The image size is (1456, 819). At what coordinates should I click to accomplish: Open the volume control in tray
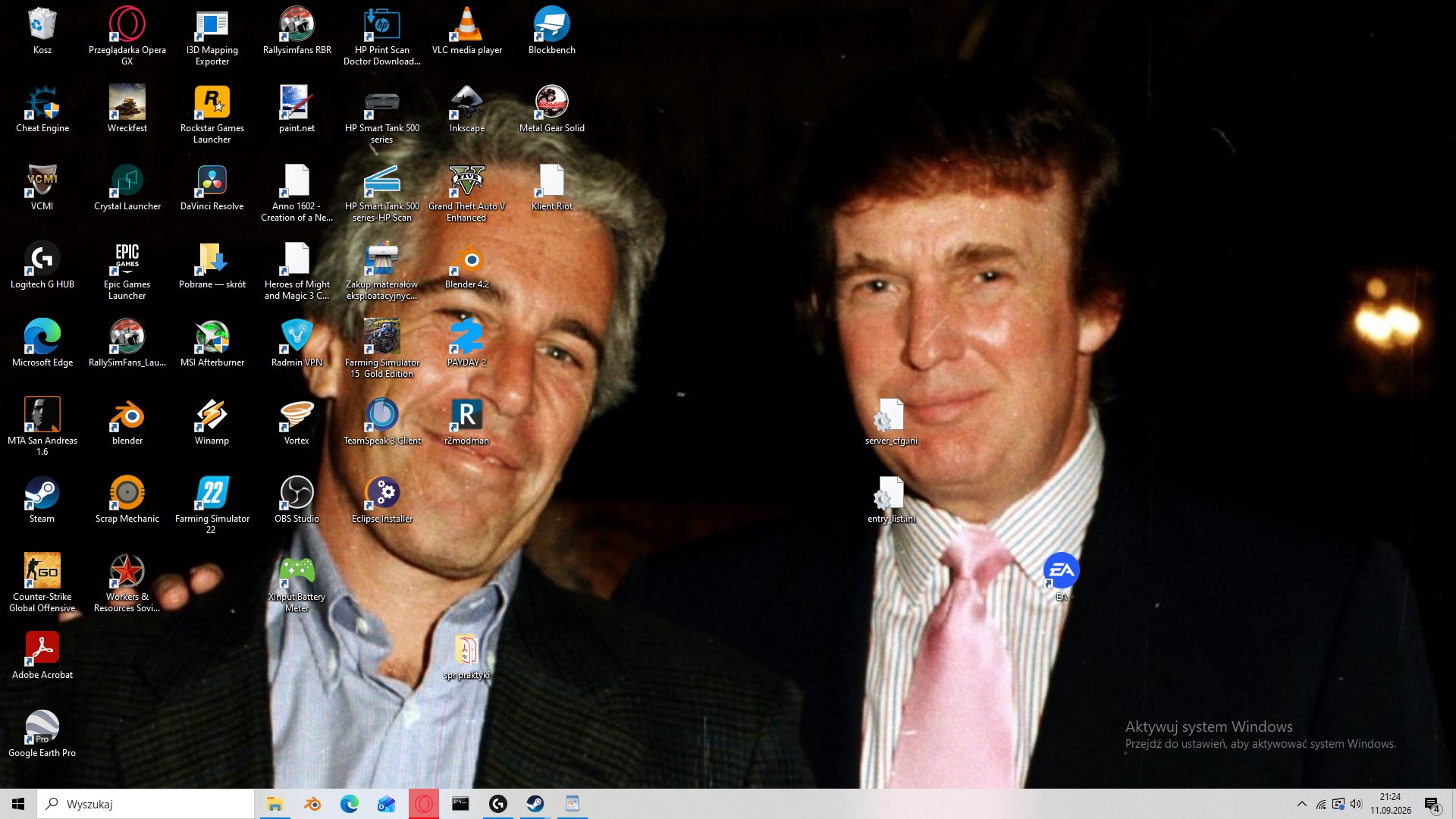click(1356, 804)
